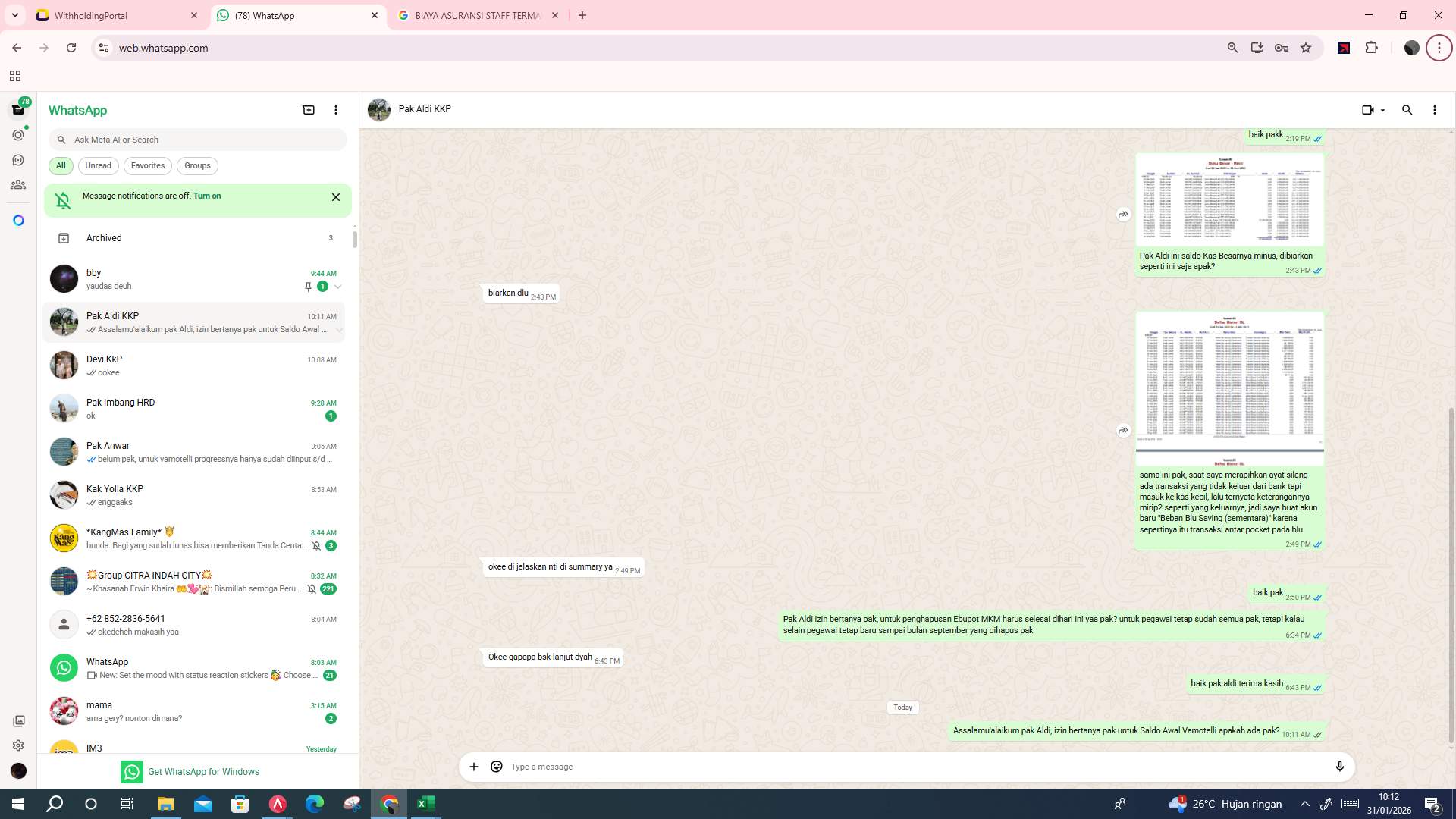The image size is (1456, 819).
Task: Select the Groups filter tab
Action: click(197, 165)
